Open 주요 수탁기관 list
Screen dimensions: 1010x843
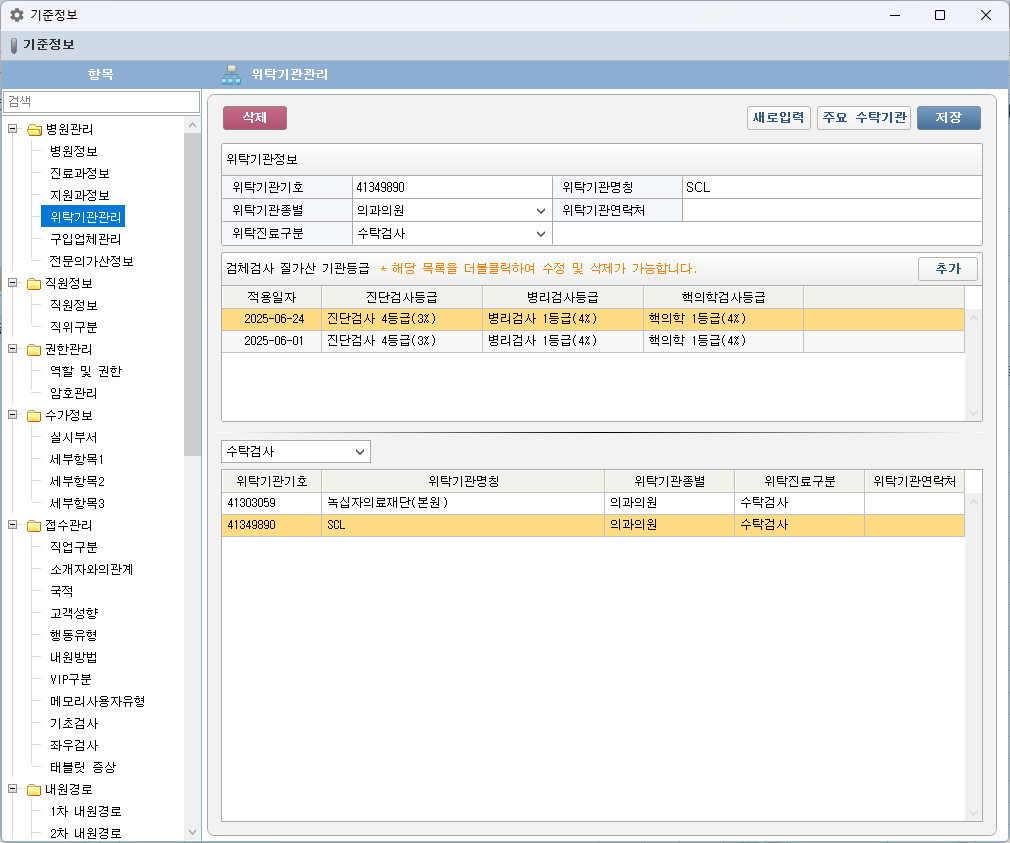[863, 118]
